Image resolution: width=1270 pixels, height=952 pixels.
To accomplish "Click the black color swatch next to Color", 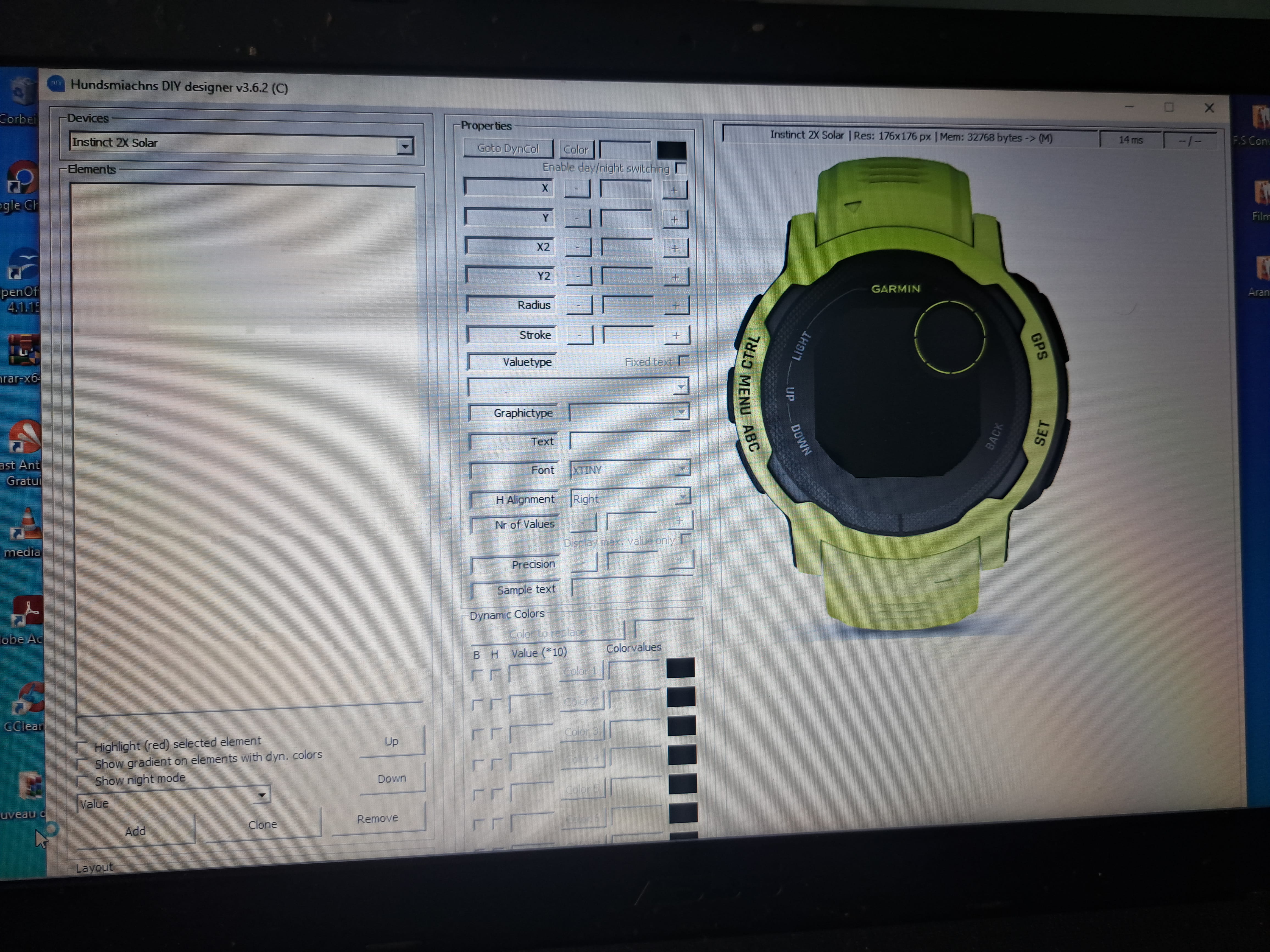I will point(671,150).
